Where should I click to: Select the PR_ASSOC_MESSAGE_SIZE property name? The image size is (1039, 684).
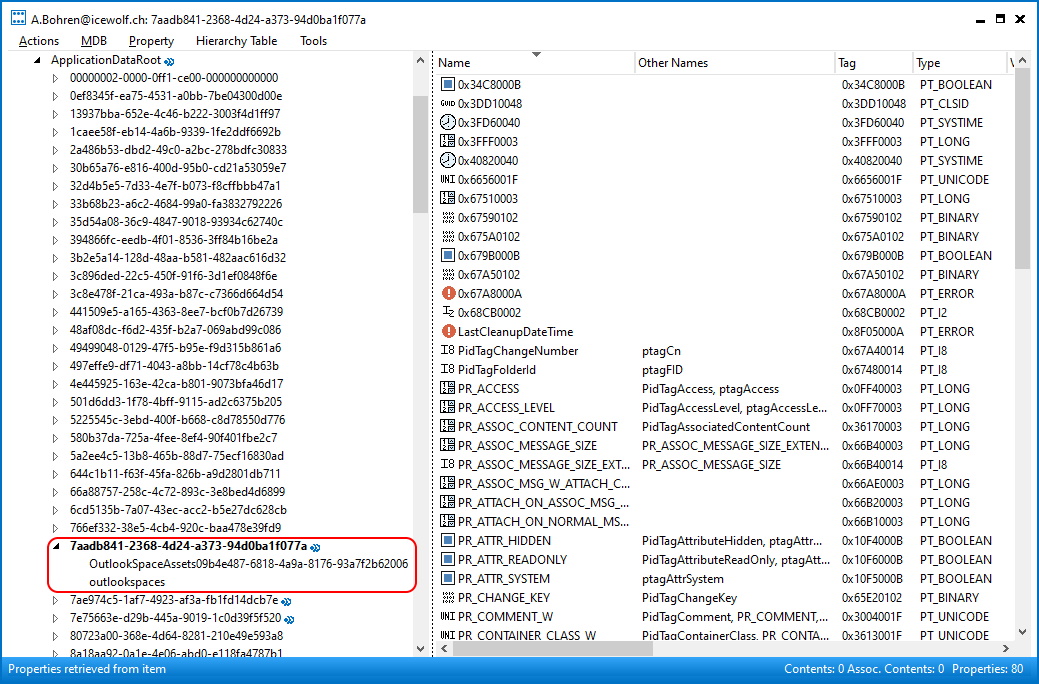[x=527, y=445]
